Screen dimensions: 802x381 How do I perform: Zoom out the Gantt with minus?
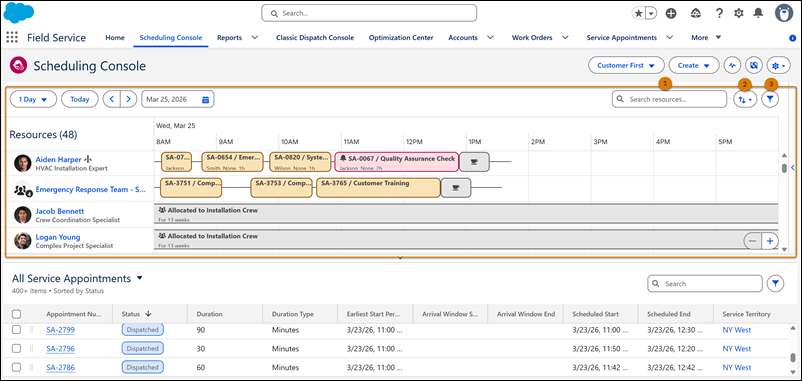(x=752, y=240)
